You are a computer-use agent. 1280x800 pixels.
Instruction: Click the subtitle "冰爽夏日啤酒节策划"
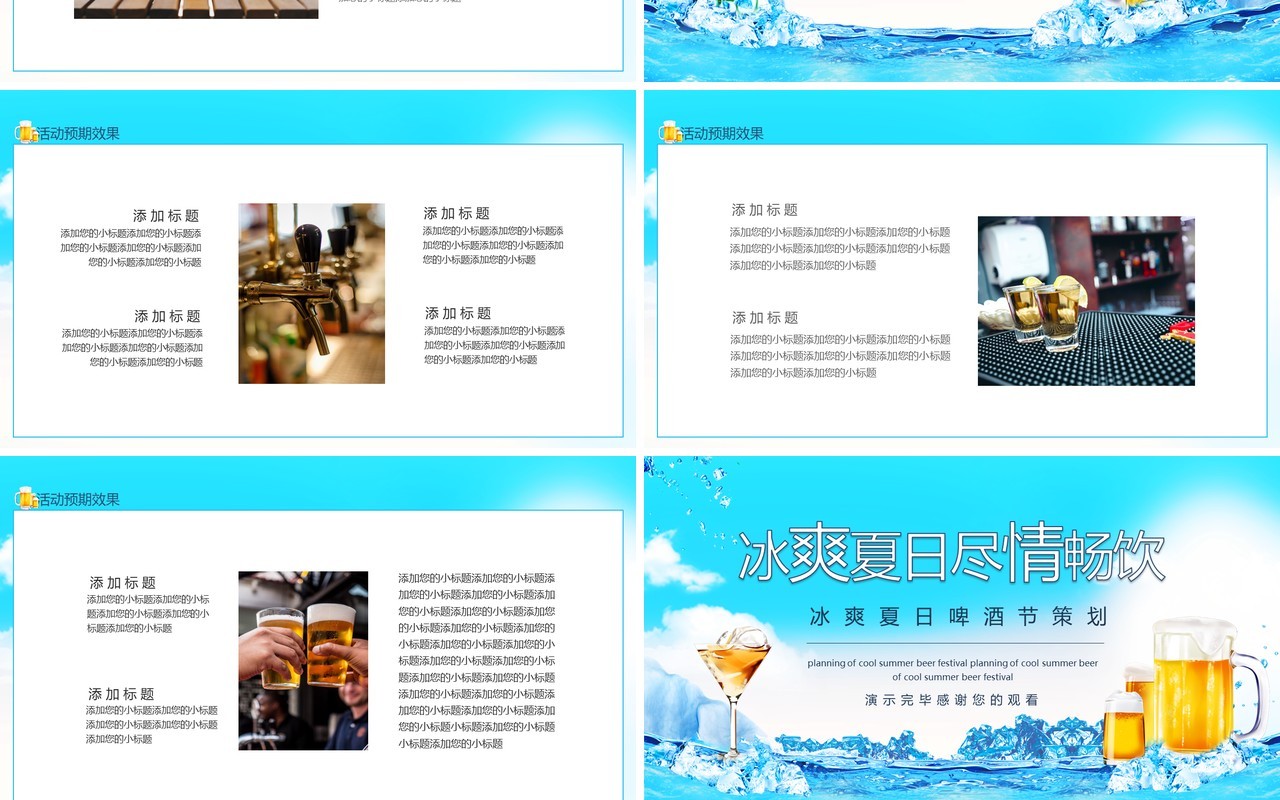959,617
